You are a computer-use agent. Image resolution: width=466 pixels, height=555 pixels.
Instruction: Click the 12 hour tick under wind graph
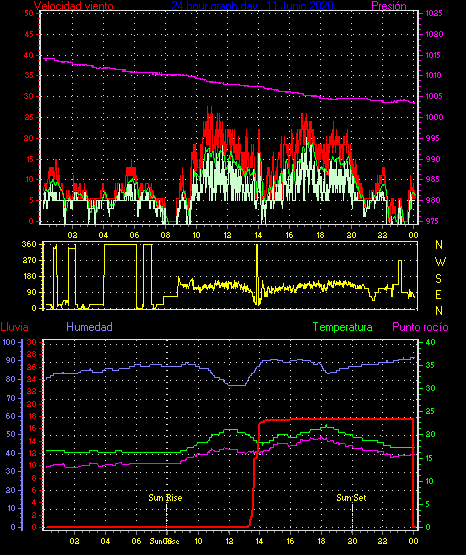pos(227,235)
